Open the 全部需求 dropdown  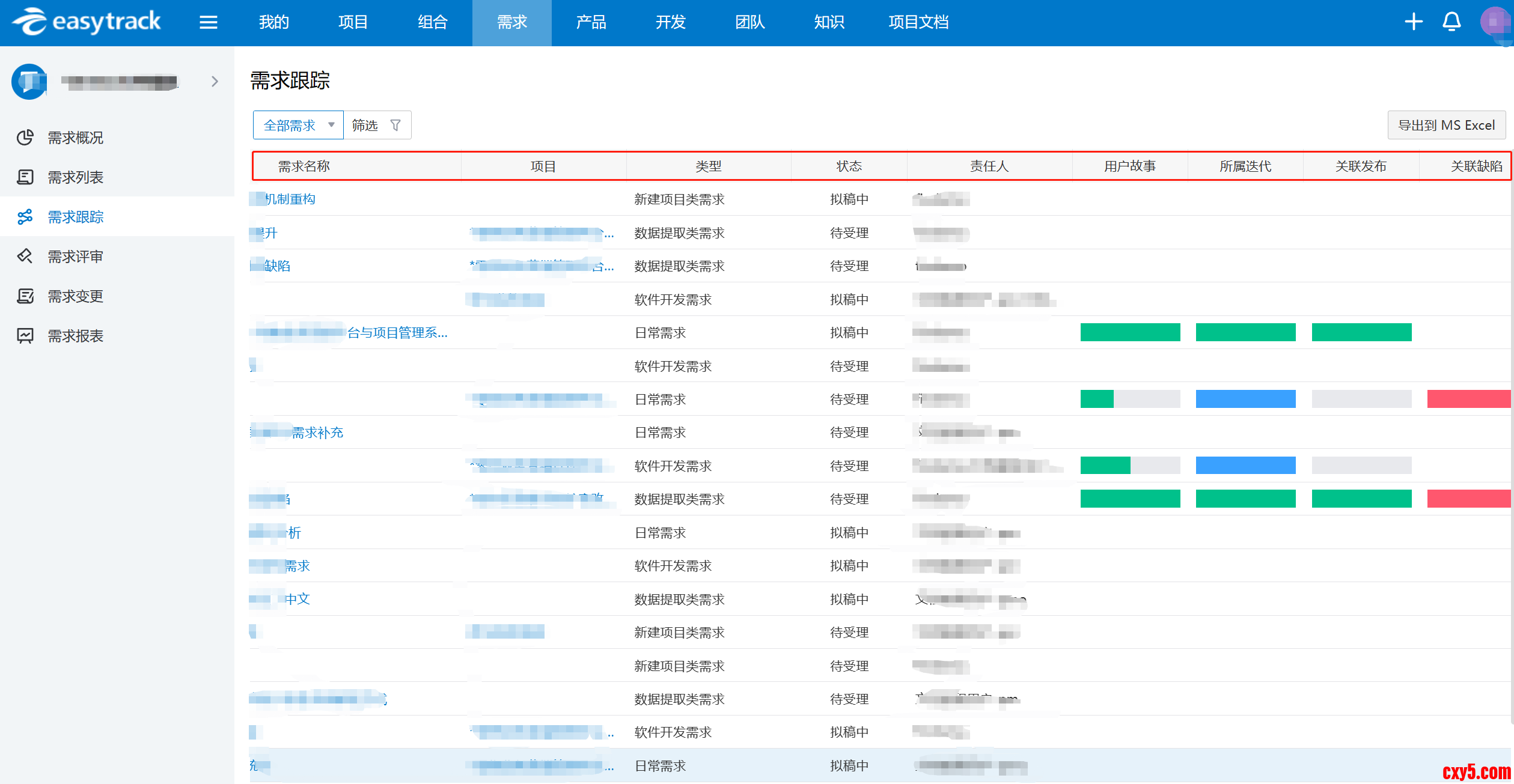pyautogui.click(x=298, y=126)
